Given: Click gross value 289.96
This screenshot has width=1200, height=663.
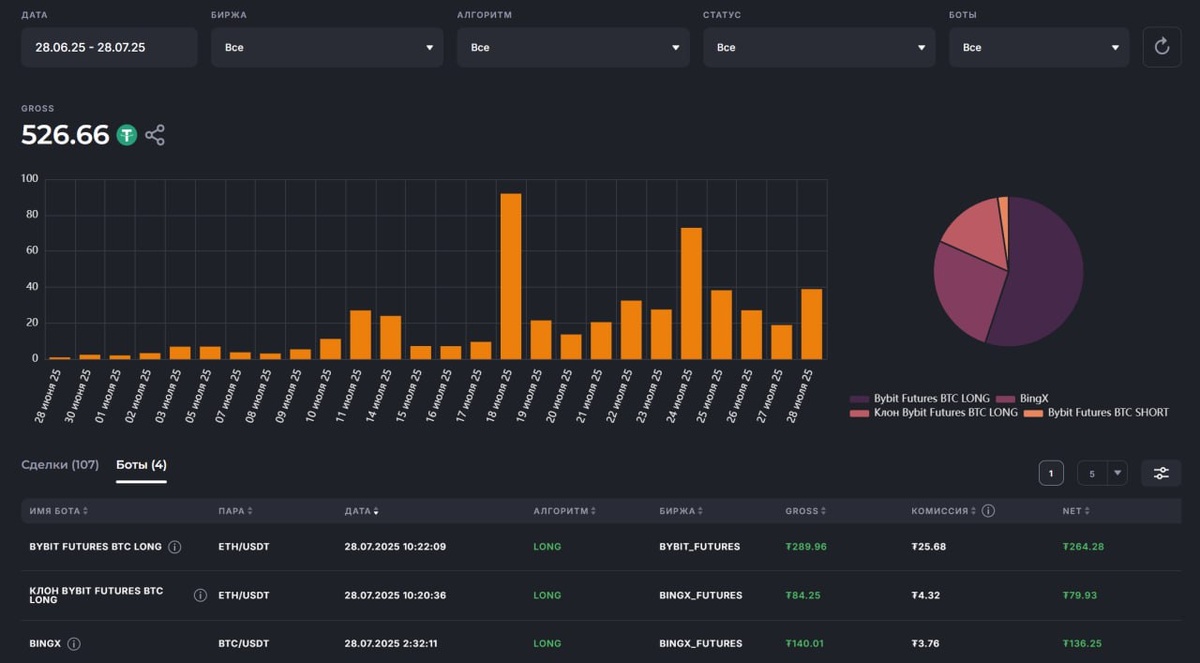Looking at the screenshot, I should point(806,547).
